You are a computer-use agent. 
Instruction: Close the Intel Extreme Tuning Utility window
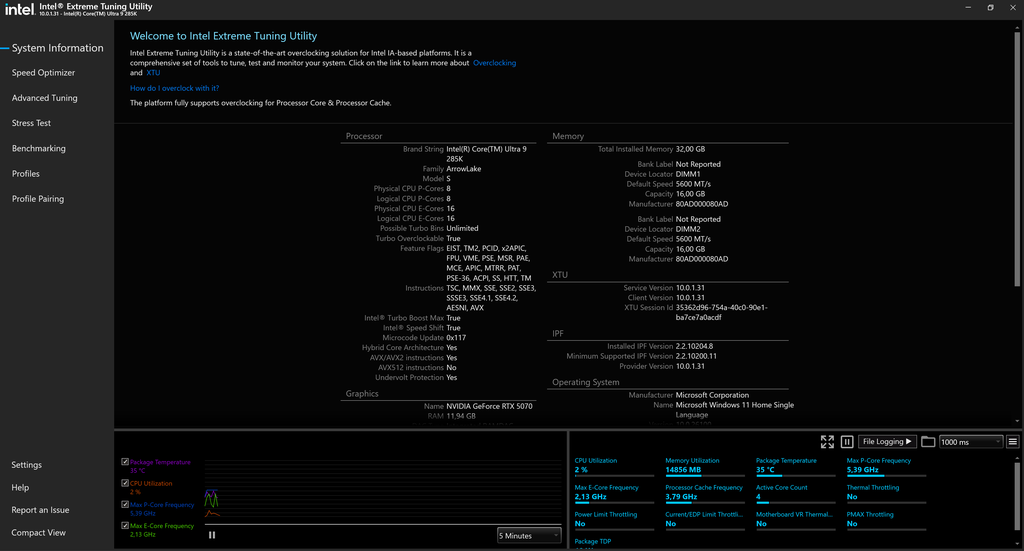(1012, 7)
